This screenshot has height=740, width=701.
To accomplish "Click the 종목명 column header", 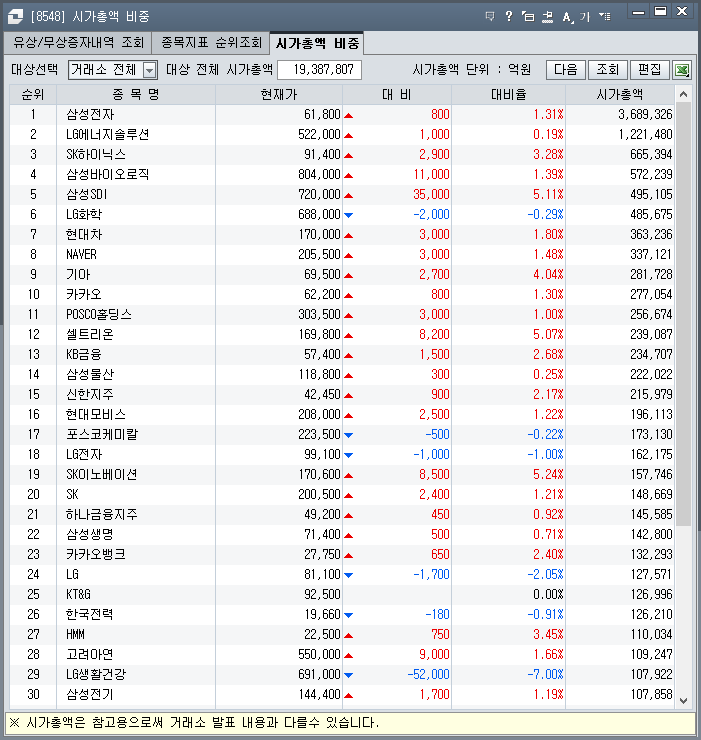I will 136,95.
